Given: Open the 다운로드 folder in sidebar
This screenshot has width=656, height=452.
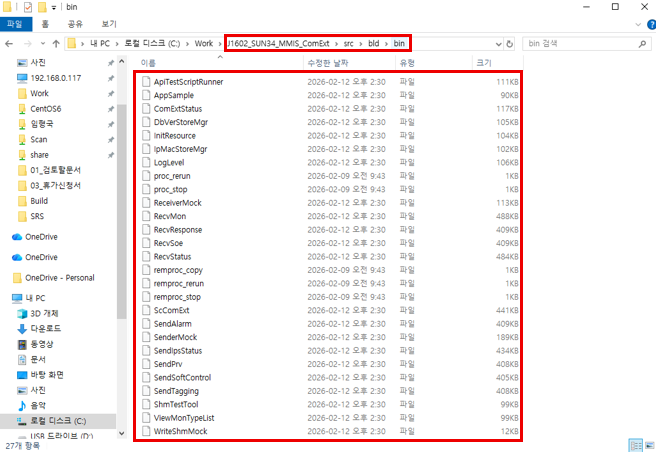Looking at the screenshot, I should 47,328.
